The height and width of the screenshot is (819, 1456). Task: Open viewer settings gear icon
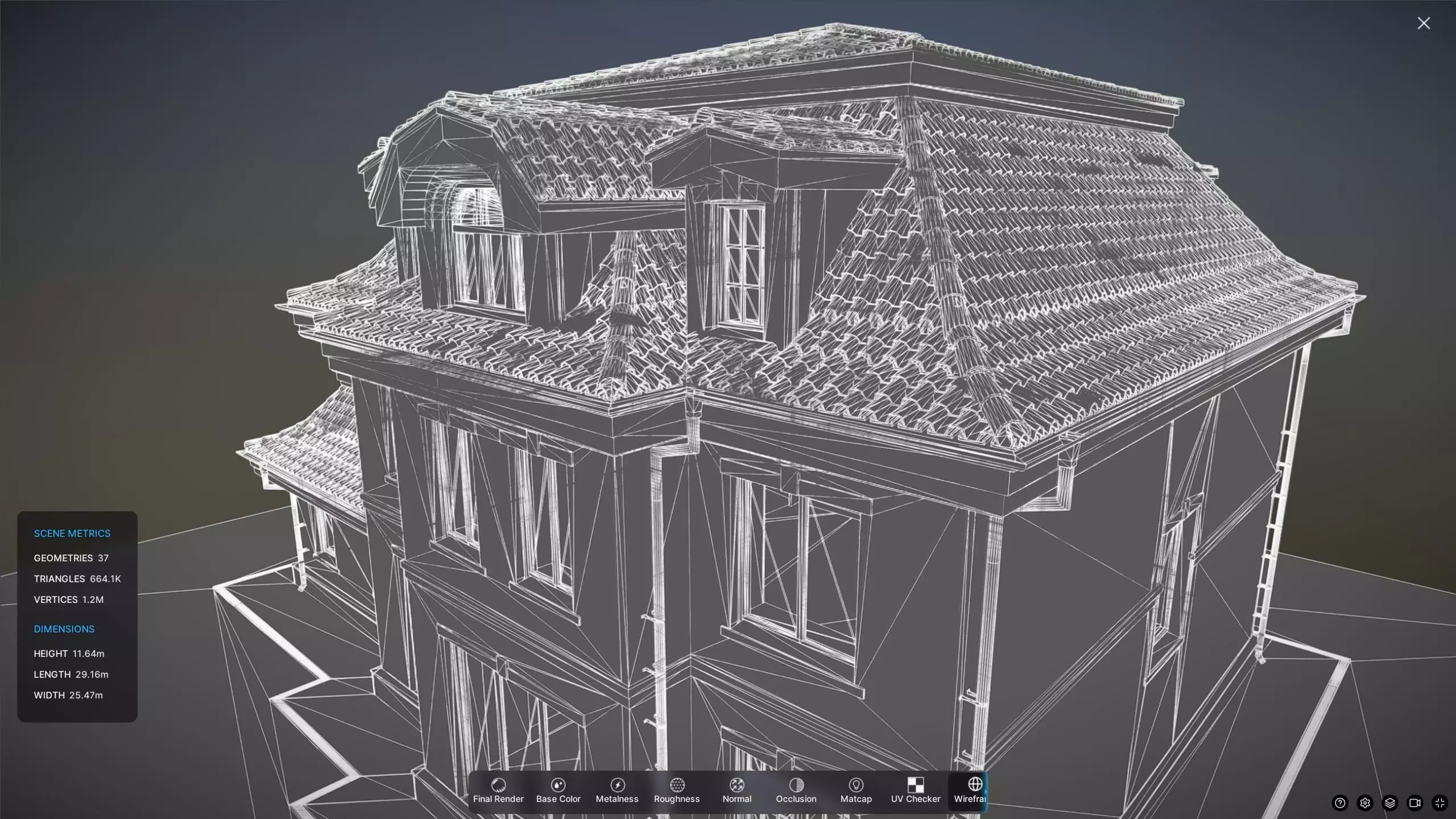(1365, 803)
